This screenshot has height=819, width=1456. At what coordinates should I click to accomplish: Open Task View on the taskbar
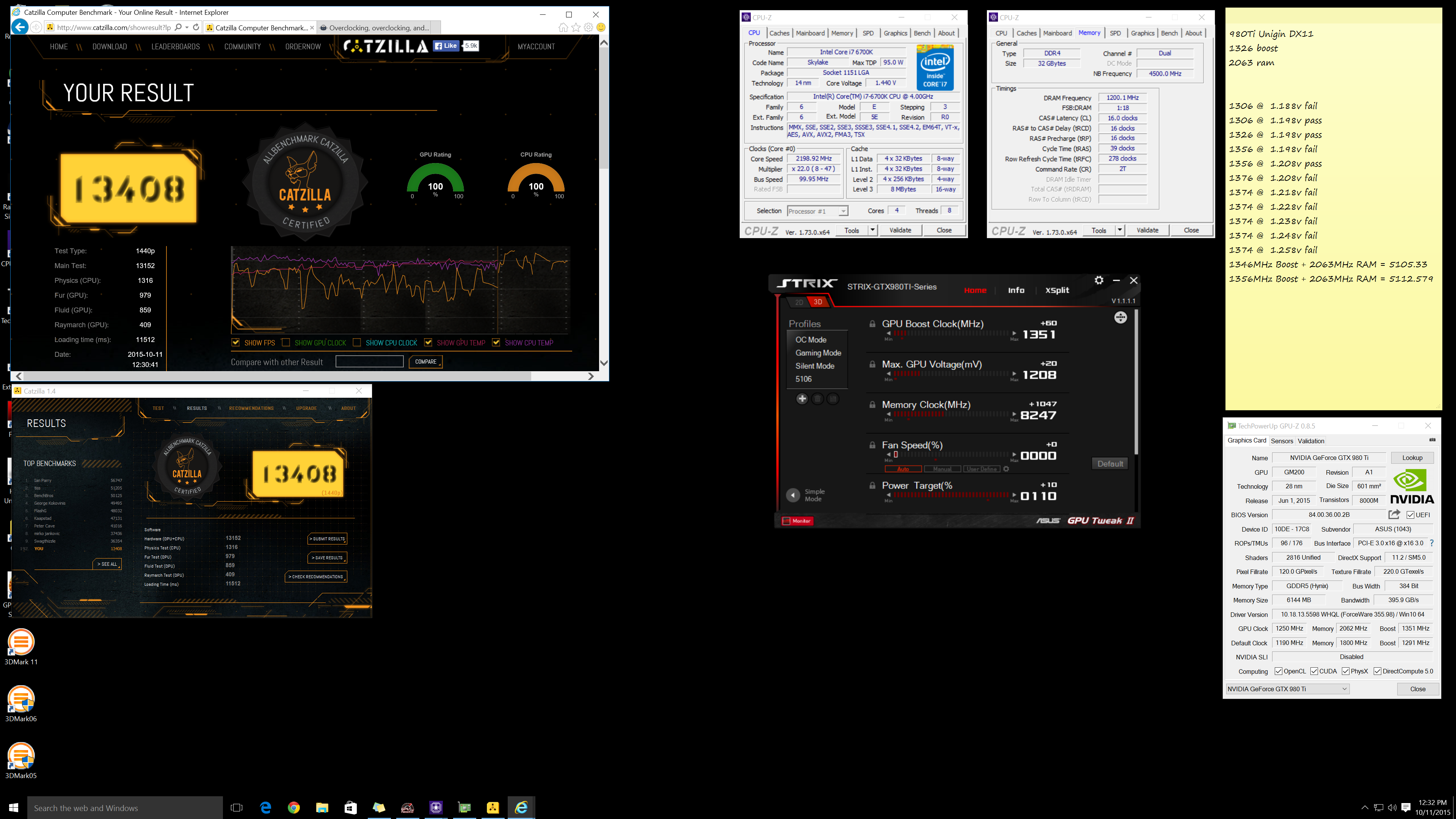[x=237, y=808]
